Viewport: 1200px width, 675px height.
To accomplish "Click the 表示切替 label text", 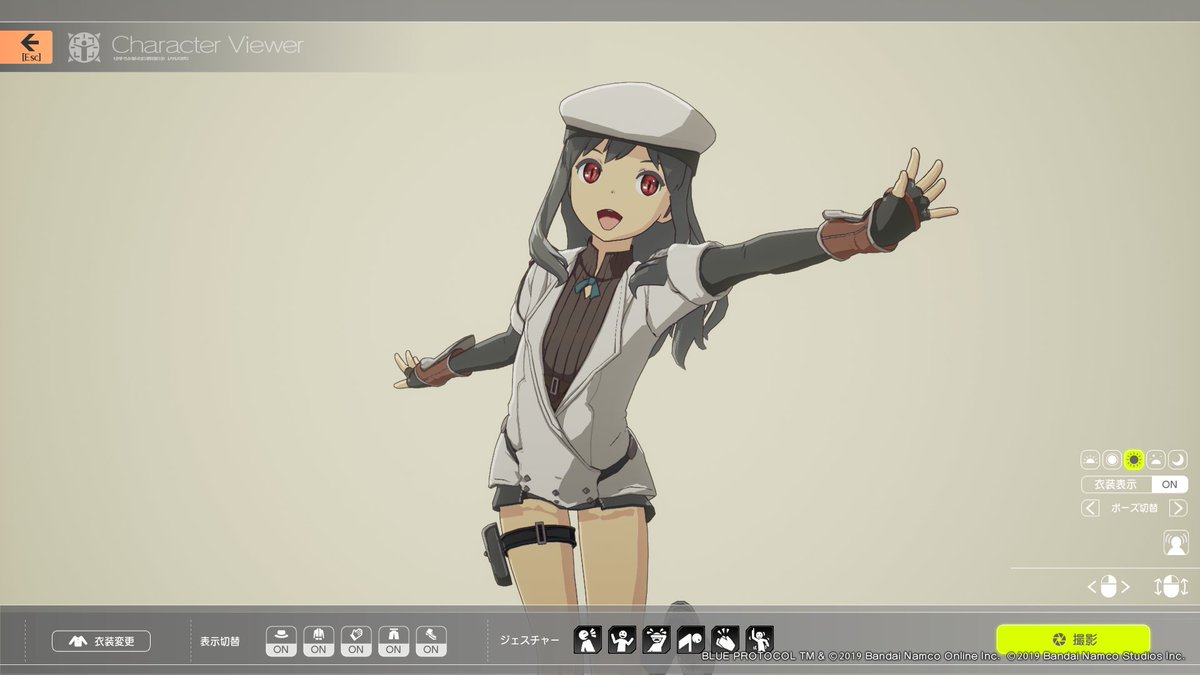I will point(219,641).
